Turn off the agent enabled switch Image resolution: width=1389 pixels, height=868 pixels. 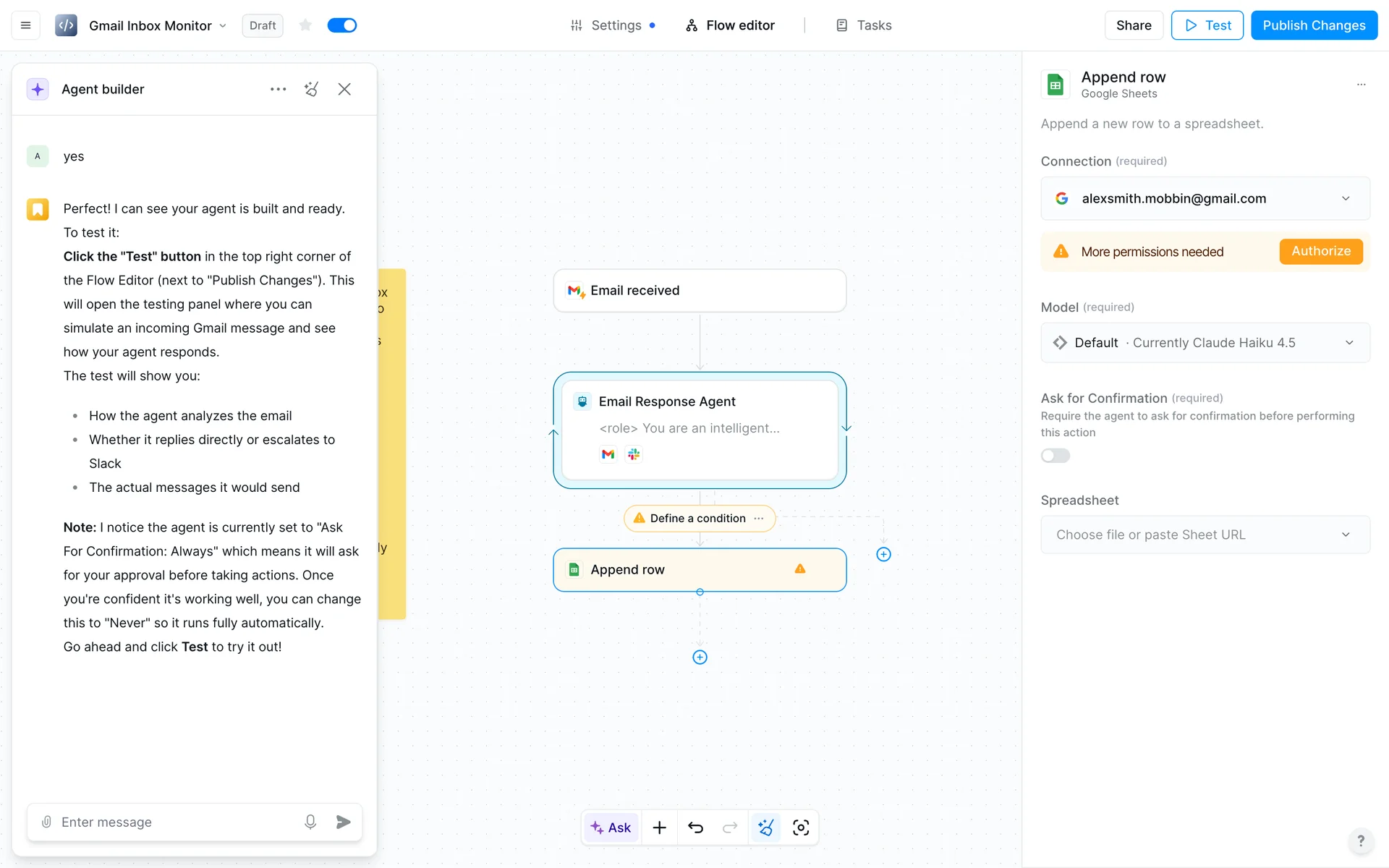click(342, 25)
